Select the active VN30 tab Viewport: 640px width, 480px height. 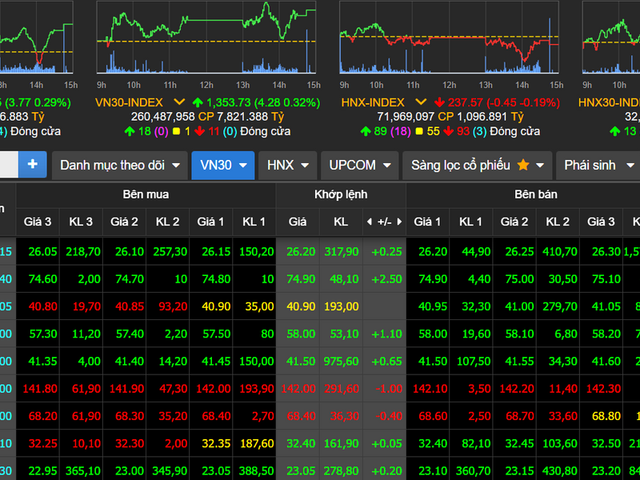(x=222, y=165)
